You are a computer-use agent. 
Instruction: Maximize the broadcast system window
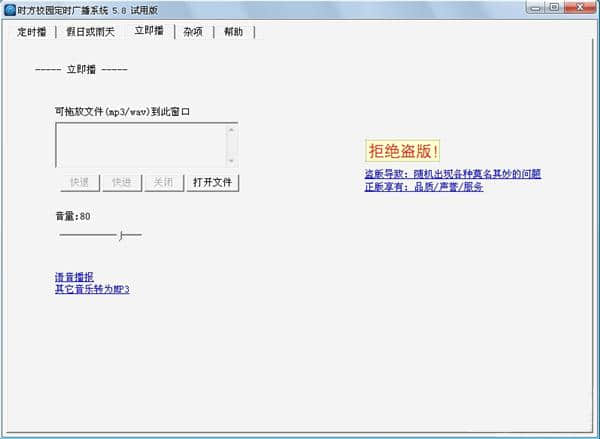[x=554, y=7]
